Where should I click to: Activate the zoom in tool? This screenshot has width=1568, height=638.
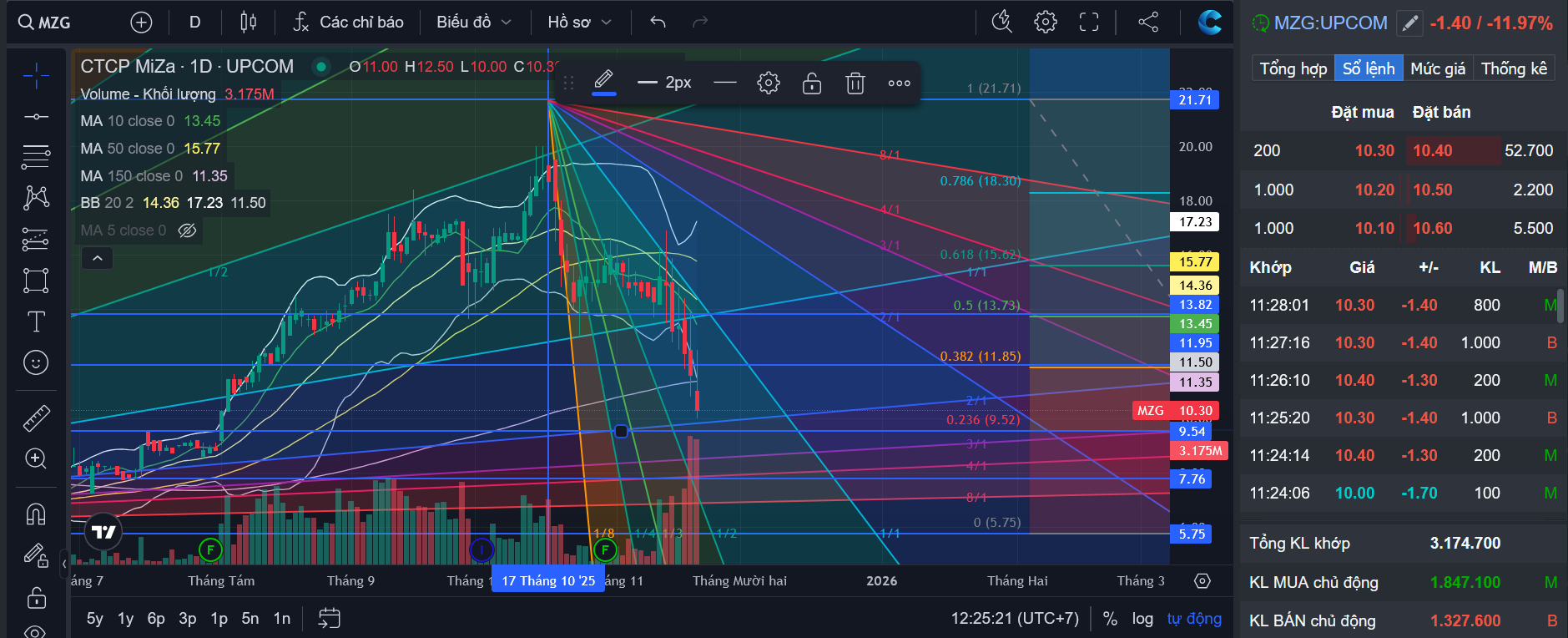36,458
